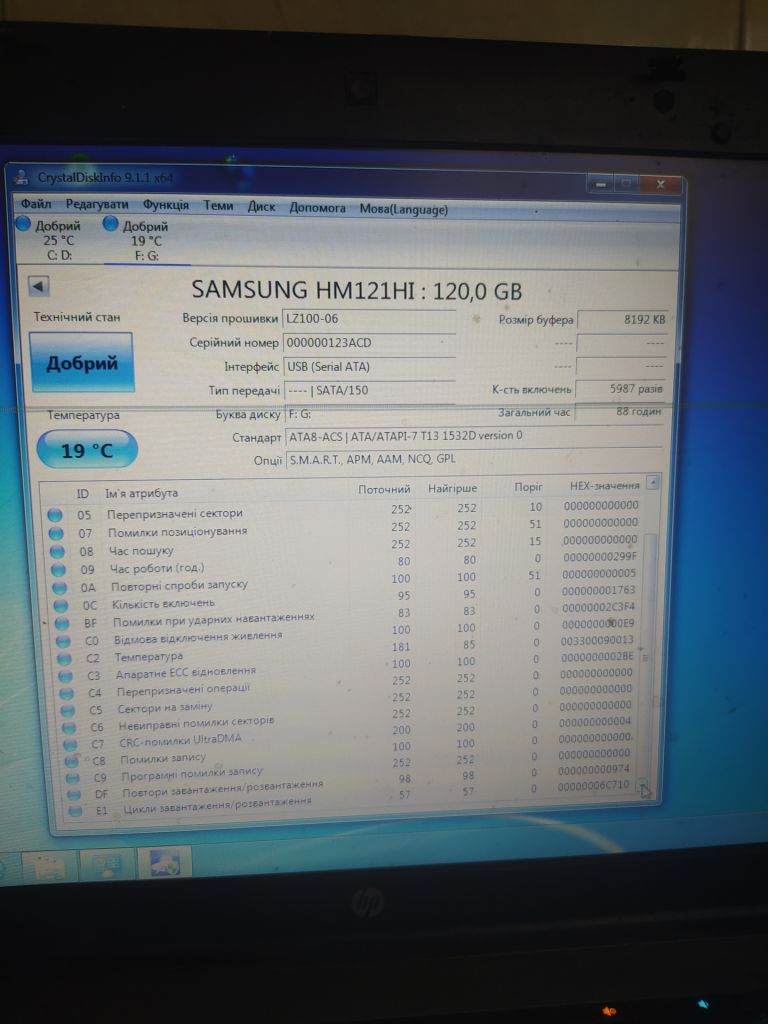Click status icon of attribute 09 Час роботи

pyautogui.click(x=59, y=569)
